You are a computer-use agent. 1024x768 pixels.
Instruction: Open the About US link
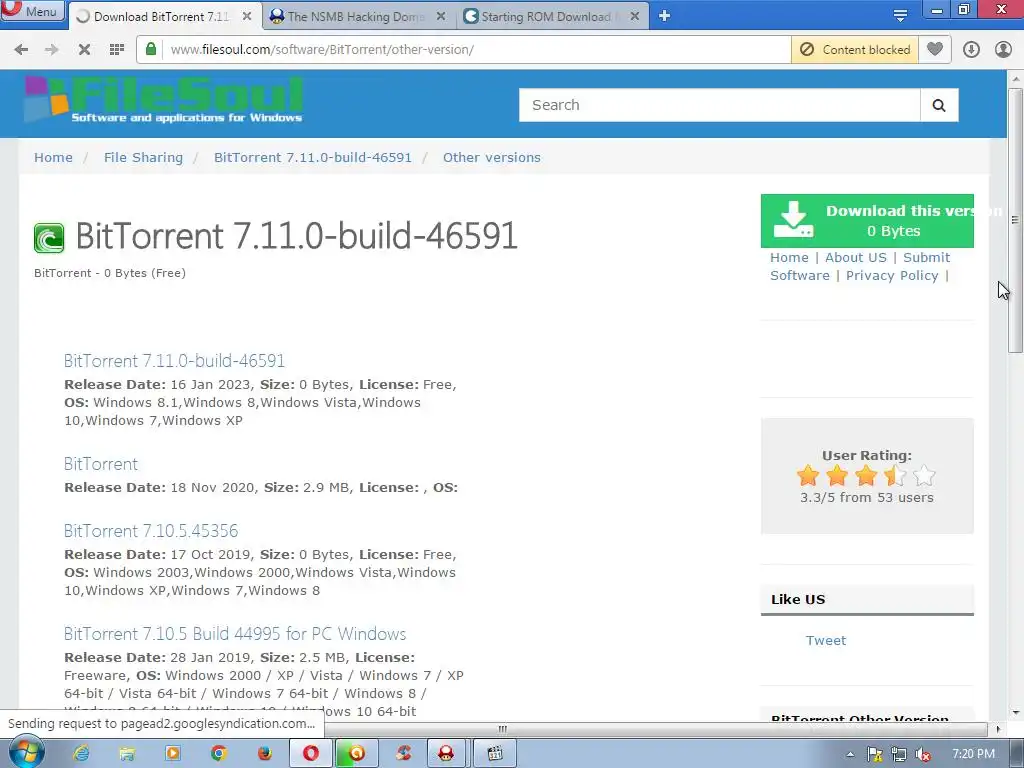tap(856, 257)
